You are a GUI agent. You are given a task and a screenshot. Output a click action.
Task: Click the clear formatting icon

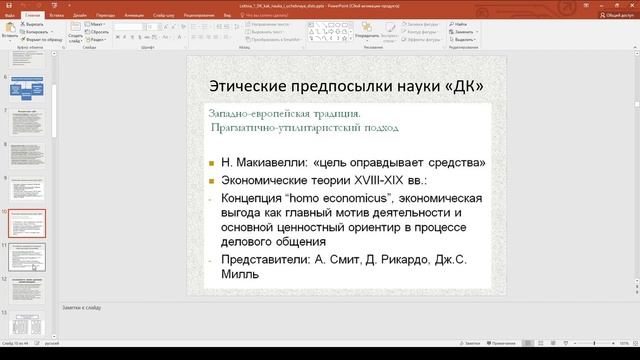[x=183, y=27]
